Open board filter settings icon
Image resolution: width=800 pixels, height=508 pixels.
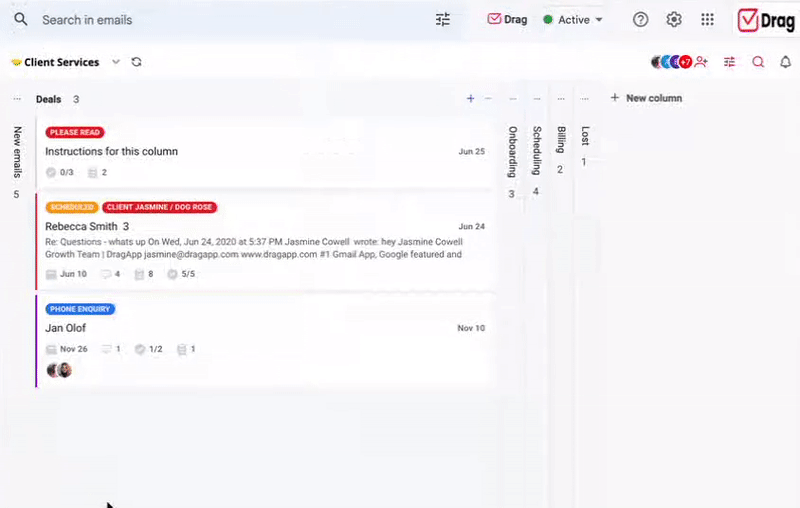730,62
